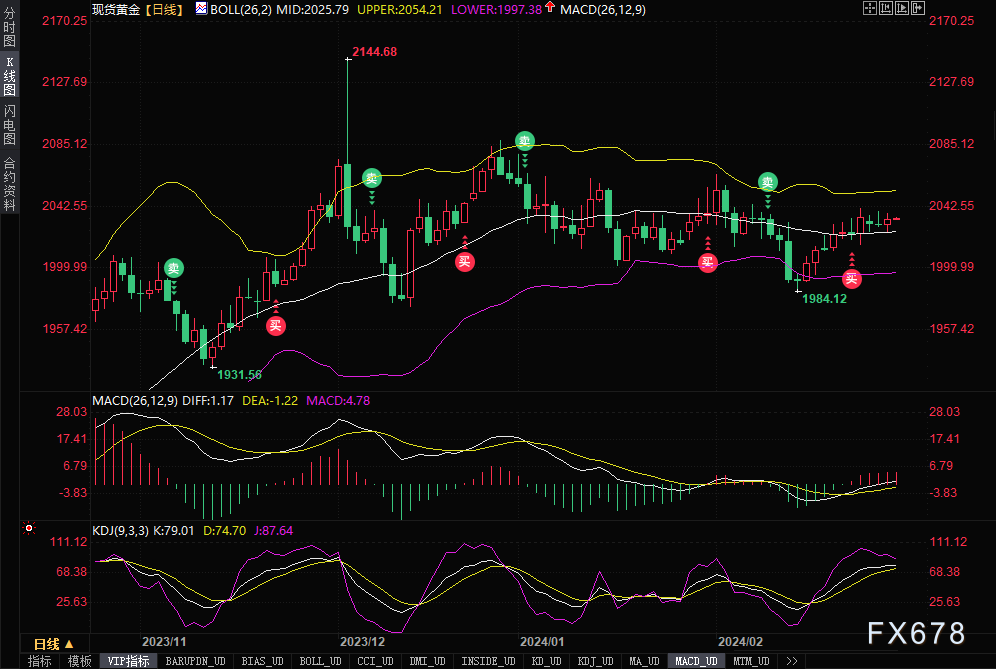Click the 2144.68 high price label
The image size is (996, 669).
click(375, 51)
